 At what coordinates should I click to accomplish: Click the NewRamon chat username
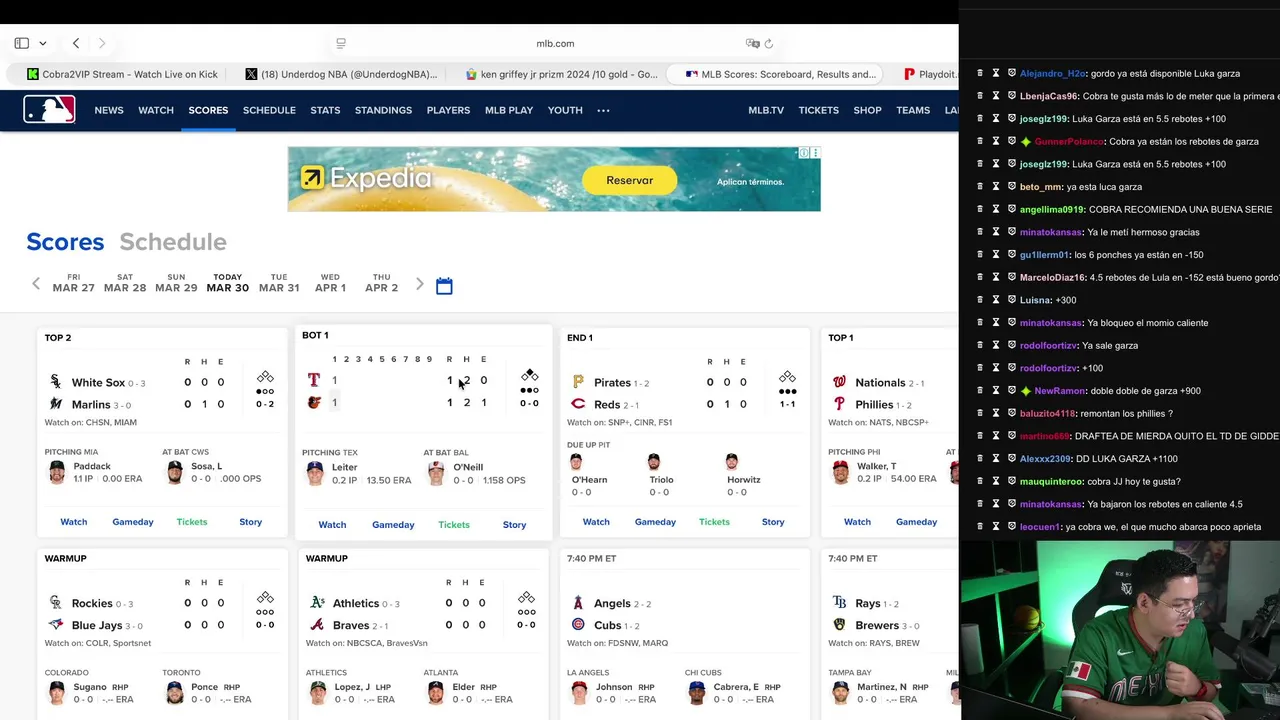point(1060,391)
